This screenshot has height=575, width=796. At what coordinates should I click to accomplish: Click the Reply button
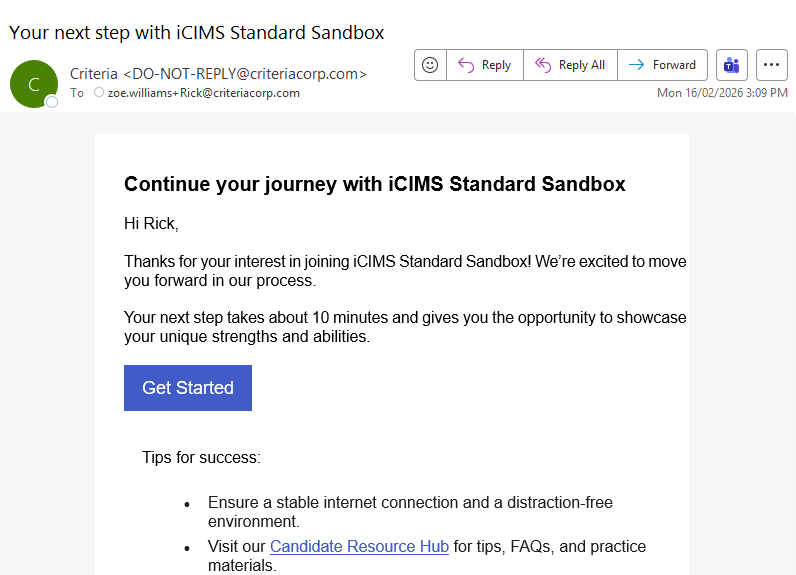click(x=484, y=65)
